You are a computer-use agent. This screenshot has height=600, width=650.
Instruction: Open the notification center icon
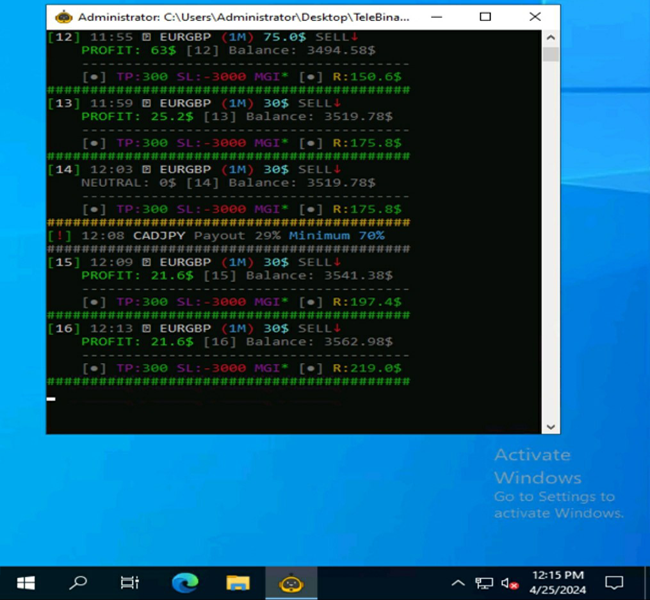614,582
